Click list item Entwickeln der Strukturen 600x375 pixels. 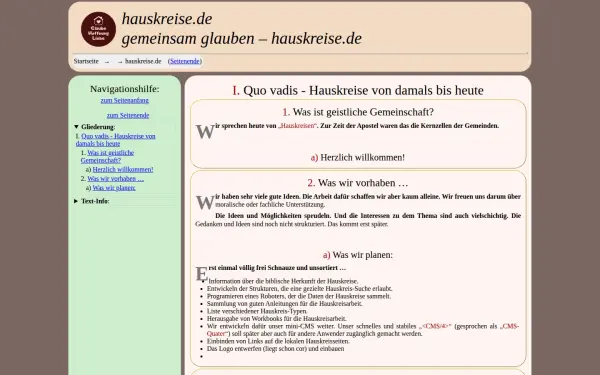point(300,289)
